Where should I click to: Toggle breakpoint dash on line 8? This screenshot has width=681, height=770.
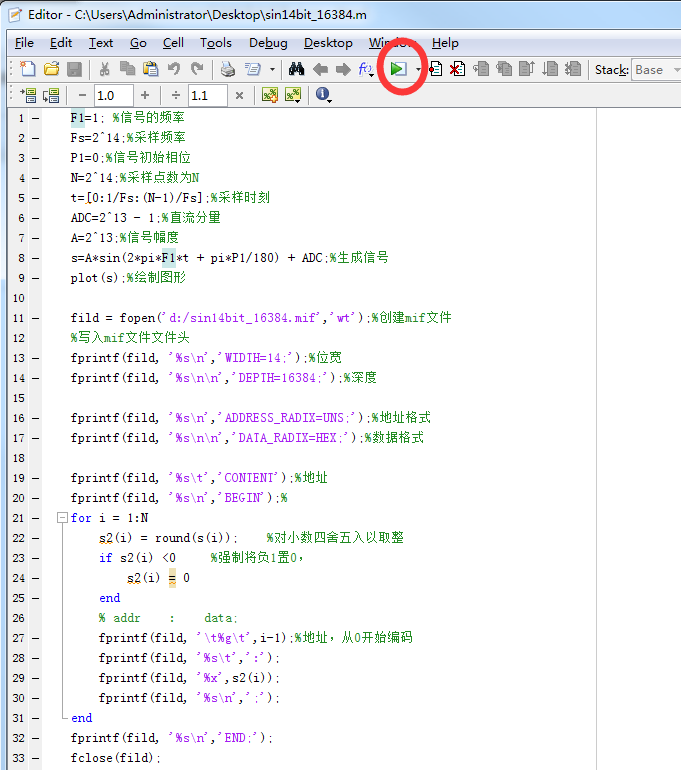coord(35,258)
